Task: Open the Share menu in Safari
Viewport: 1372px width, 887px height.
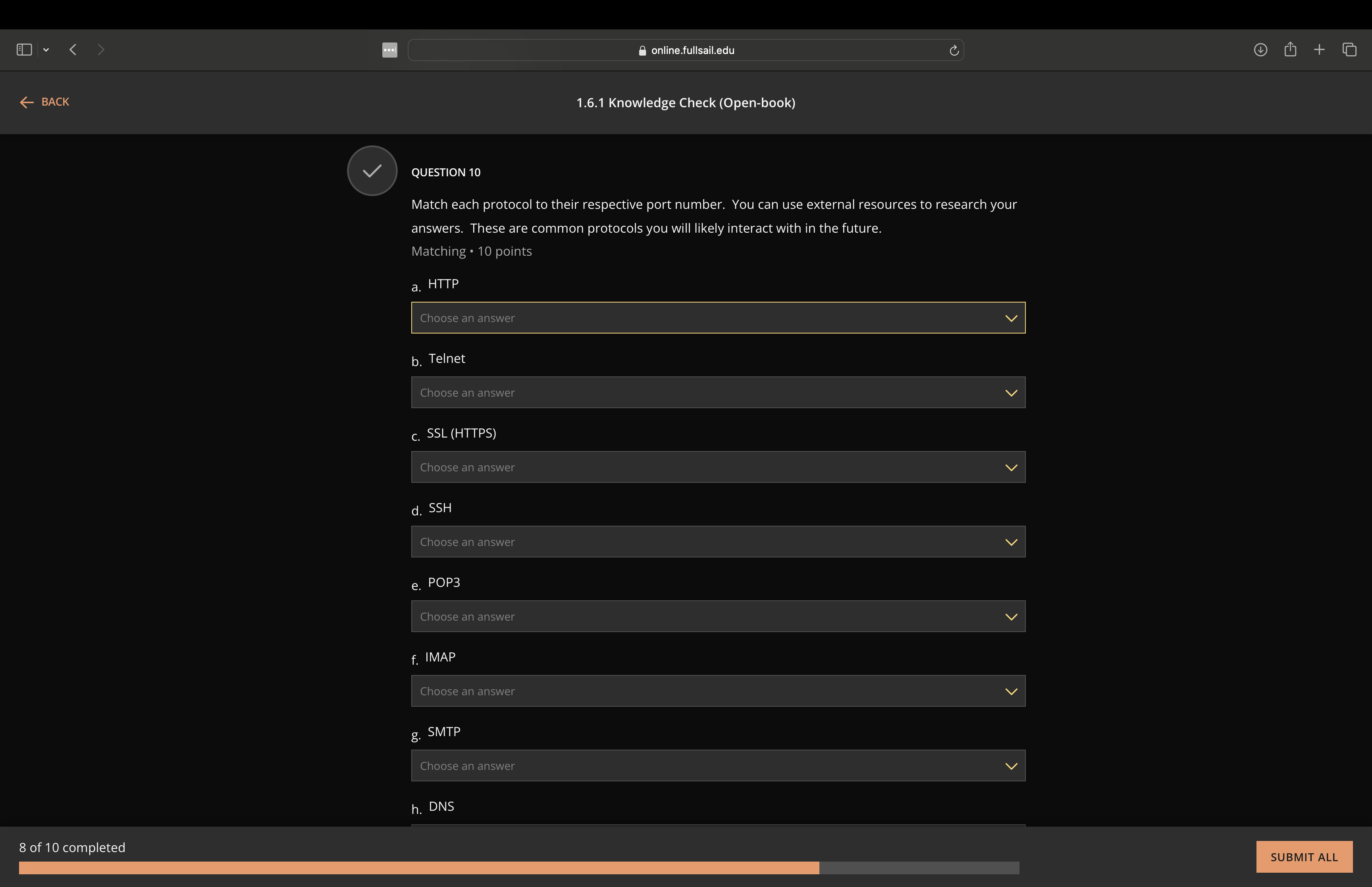Action: coord(1290,50)
